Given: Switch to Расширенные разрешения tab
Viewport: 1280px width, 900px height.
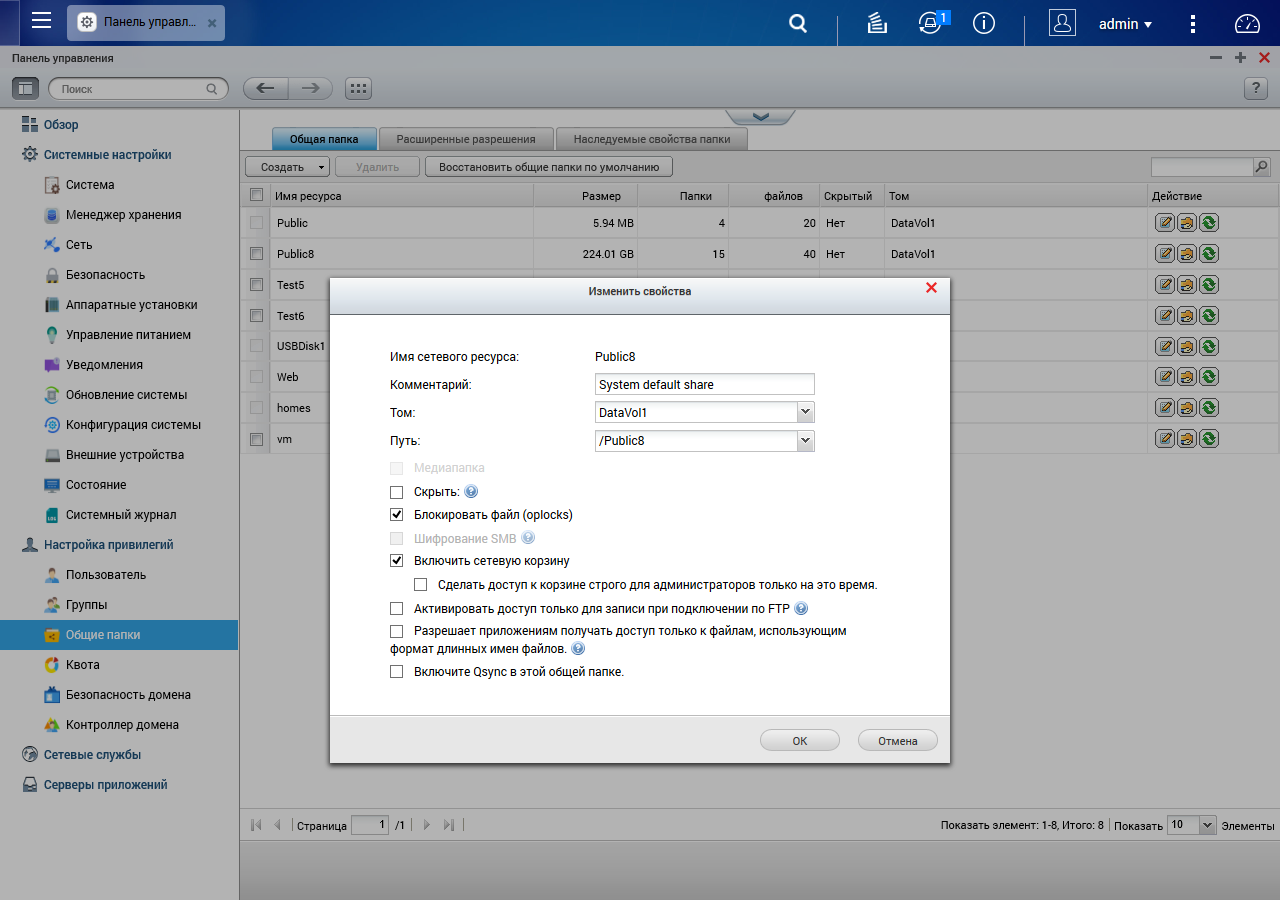Looking at the screenshot, I should point(466,140).
